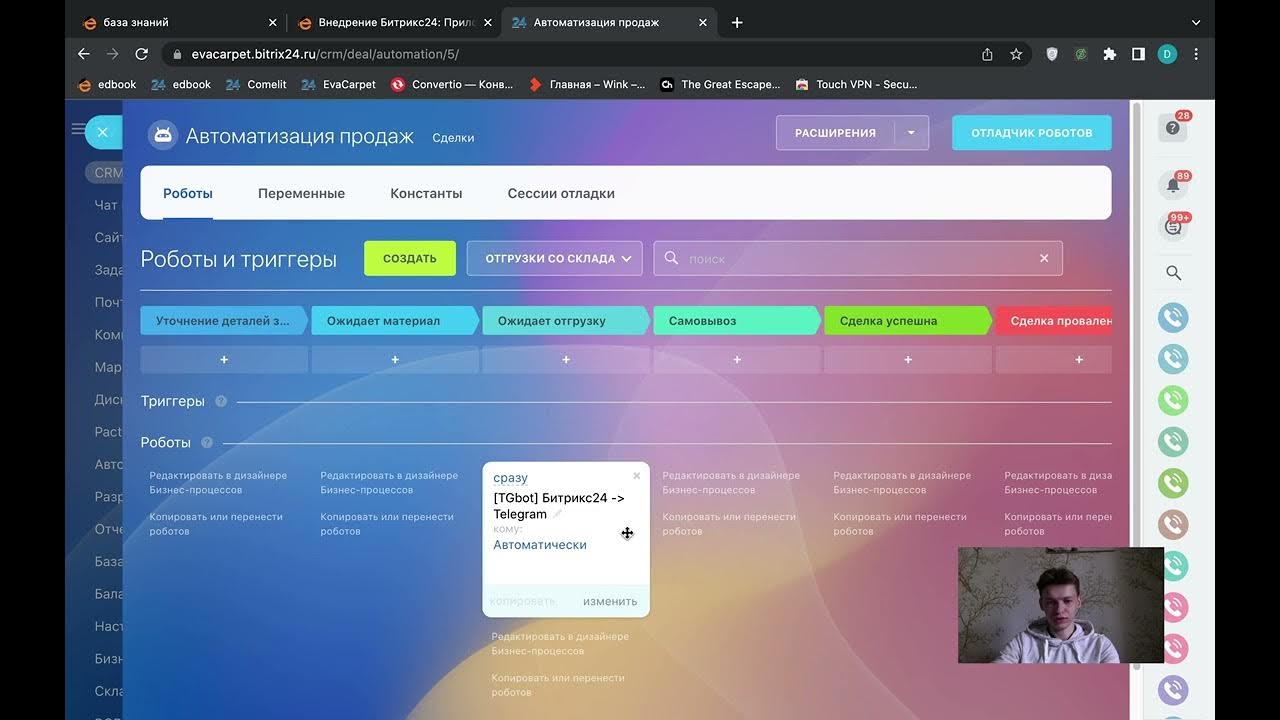
Task: Add a trigger under Уточнение деталей with plus
Action: click(224, 359)
